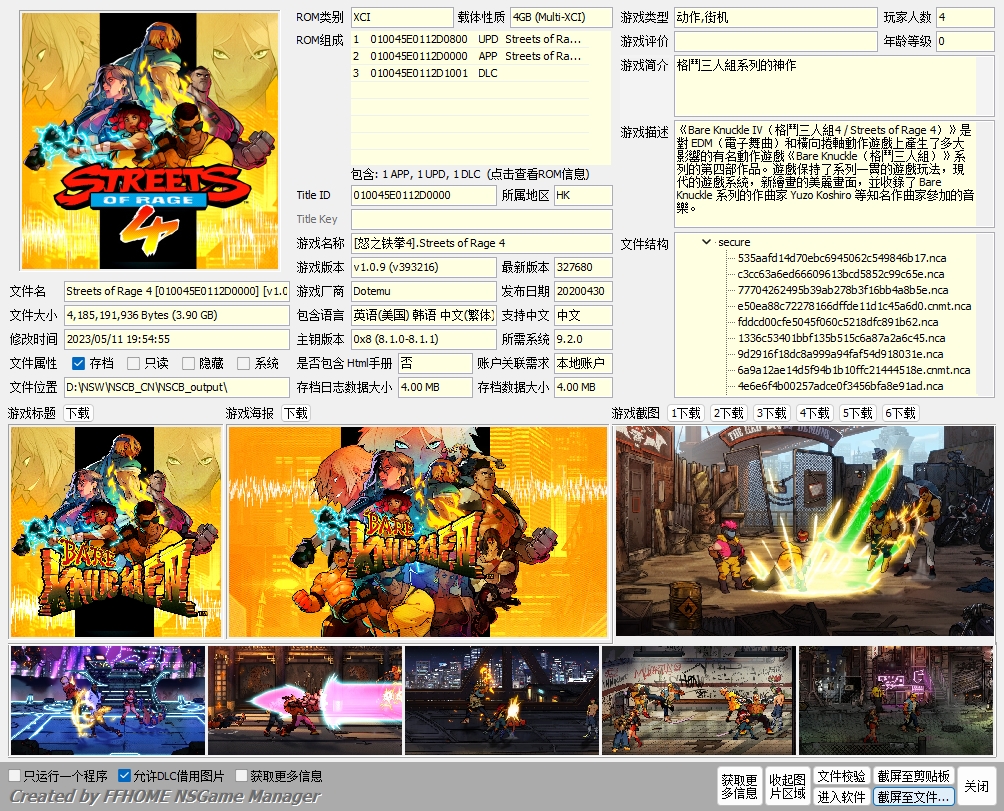Click the large green-slash gameplay screenshot
Viewport: 1004px width, 811px height.
coord(805,531)
